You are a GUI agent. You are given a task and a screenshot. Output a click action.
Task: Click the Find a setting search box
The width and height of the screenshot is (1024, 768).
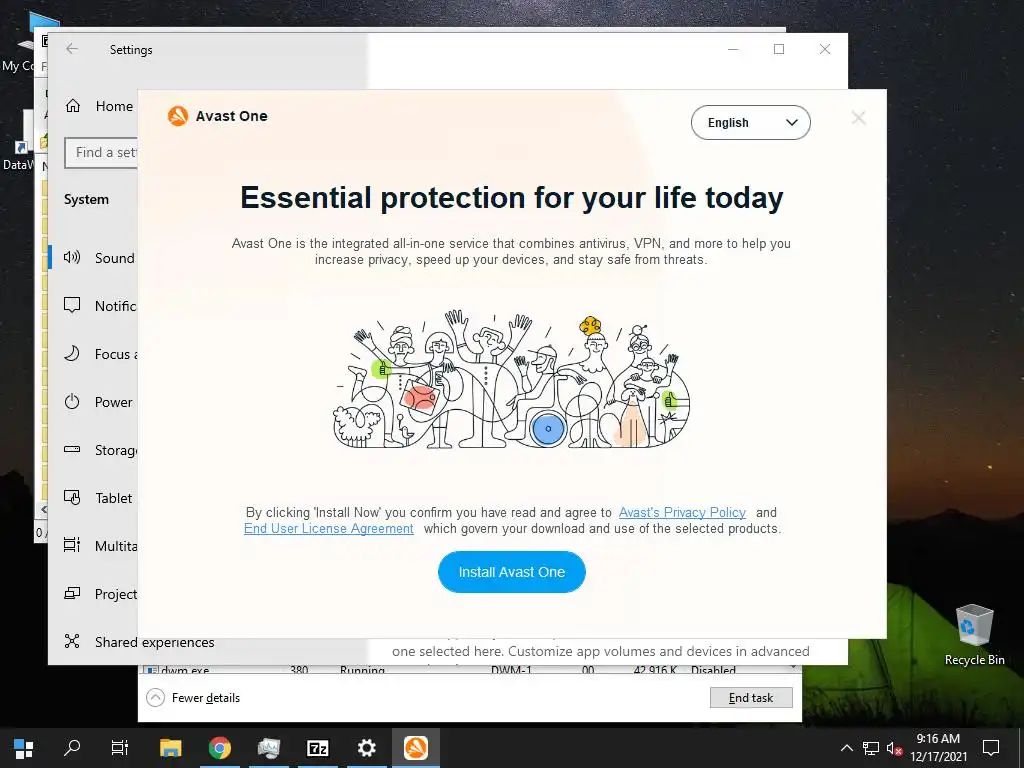pos(101,152)
